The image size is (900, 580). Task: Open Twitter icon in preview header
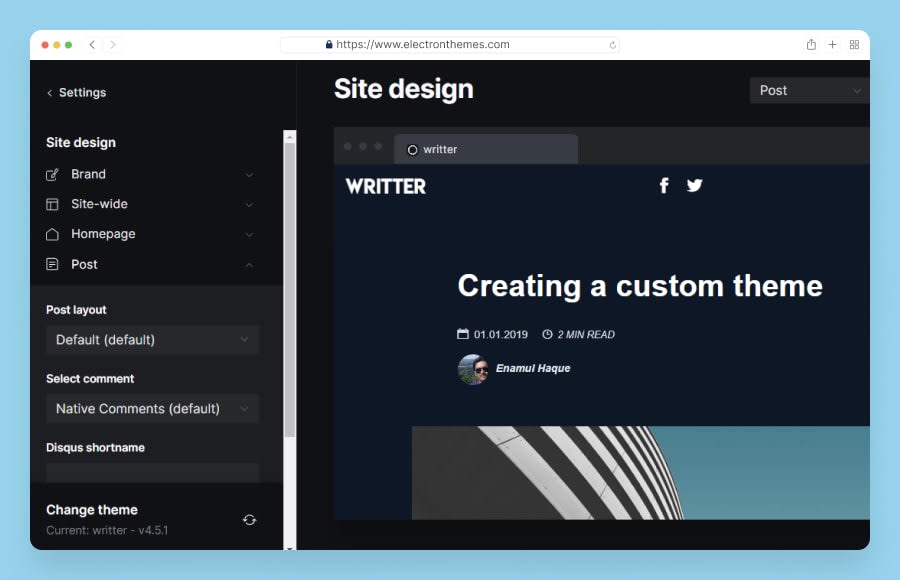click(695, 185)
